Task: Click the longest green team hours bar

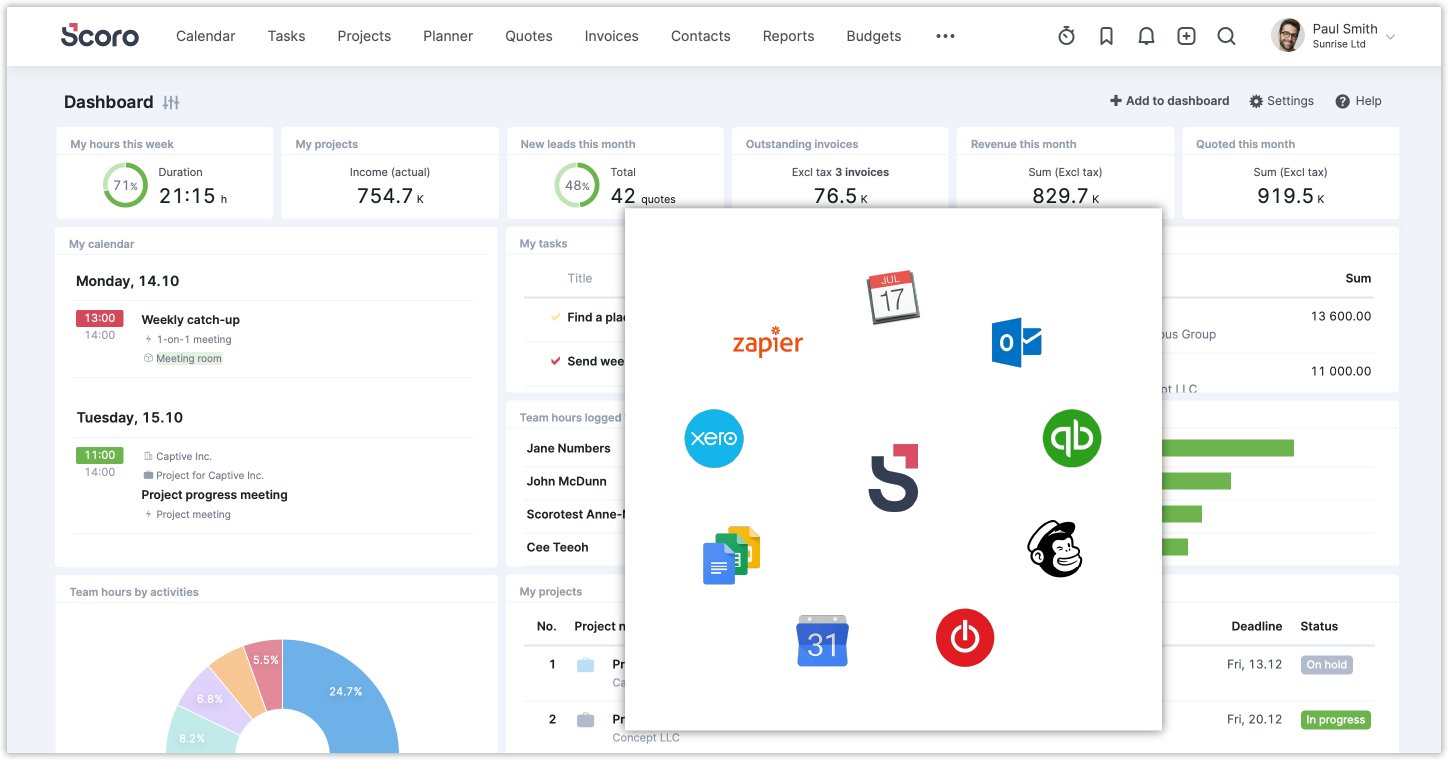Action: tap(1227, 448)
